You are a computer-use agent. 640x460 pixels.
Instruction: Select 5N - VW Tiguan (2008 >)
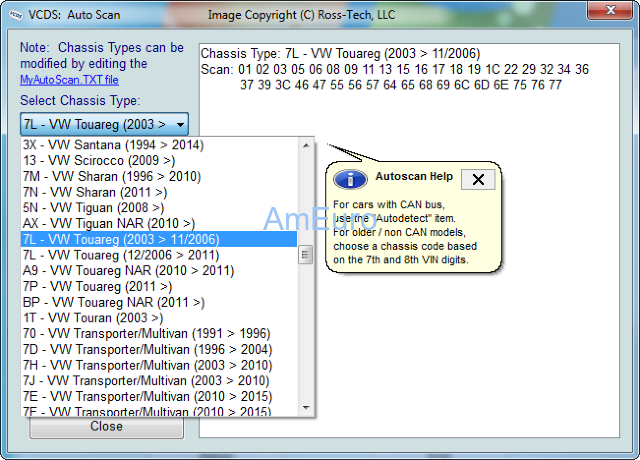pyautogui.click(x=159, y=208)
